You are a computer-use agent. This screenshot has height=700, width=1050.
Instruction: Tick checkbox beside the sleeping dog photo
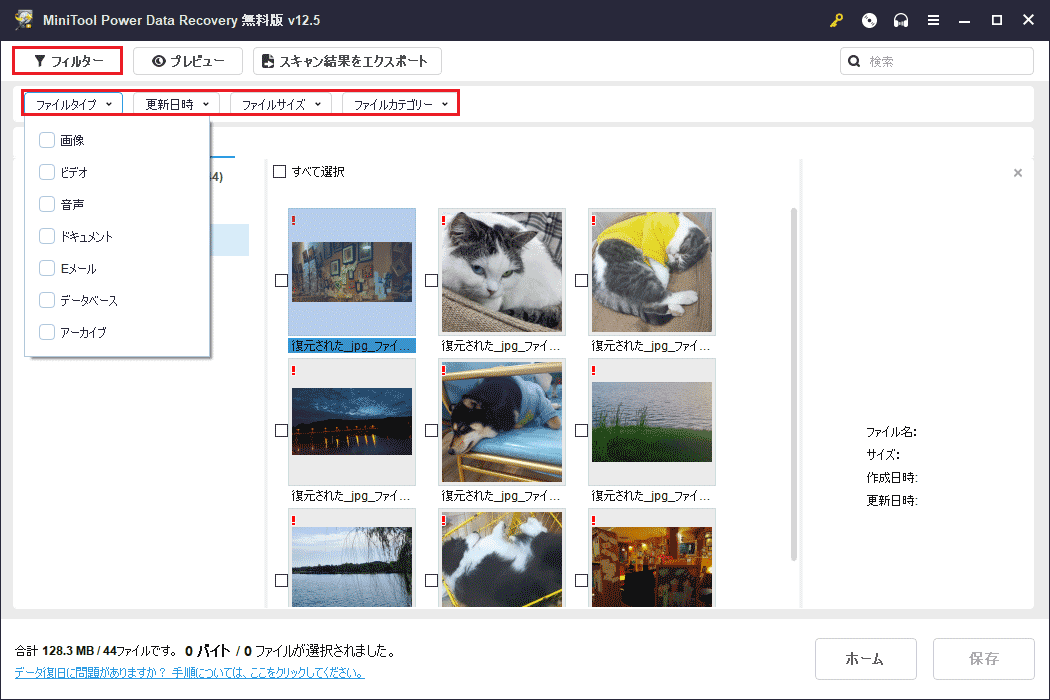pos(431,431)
